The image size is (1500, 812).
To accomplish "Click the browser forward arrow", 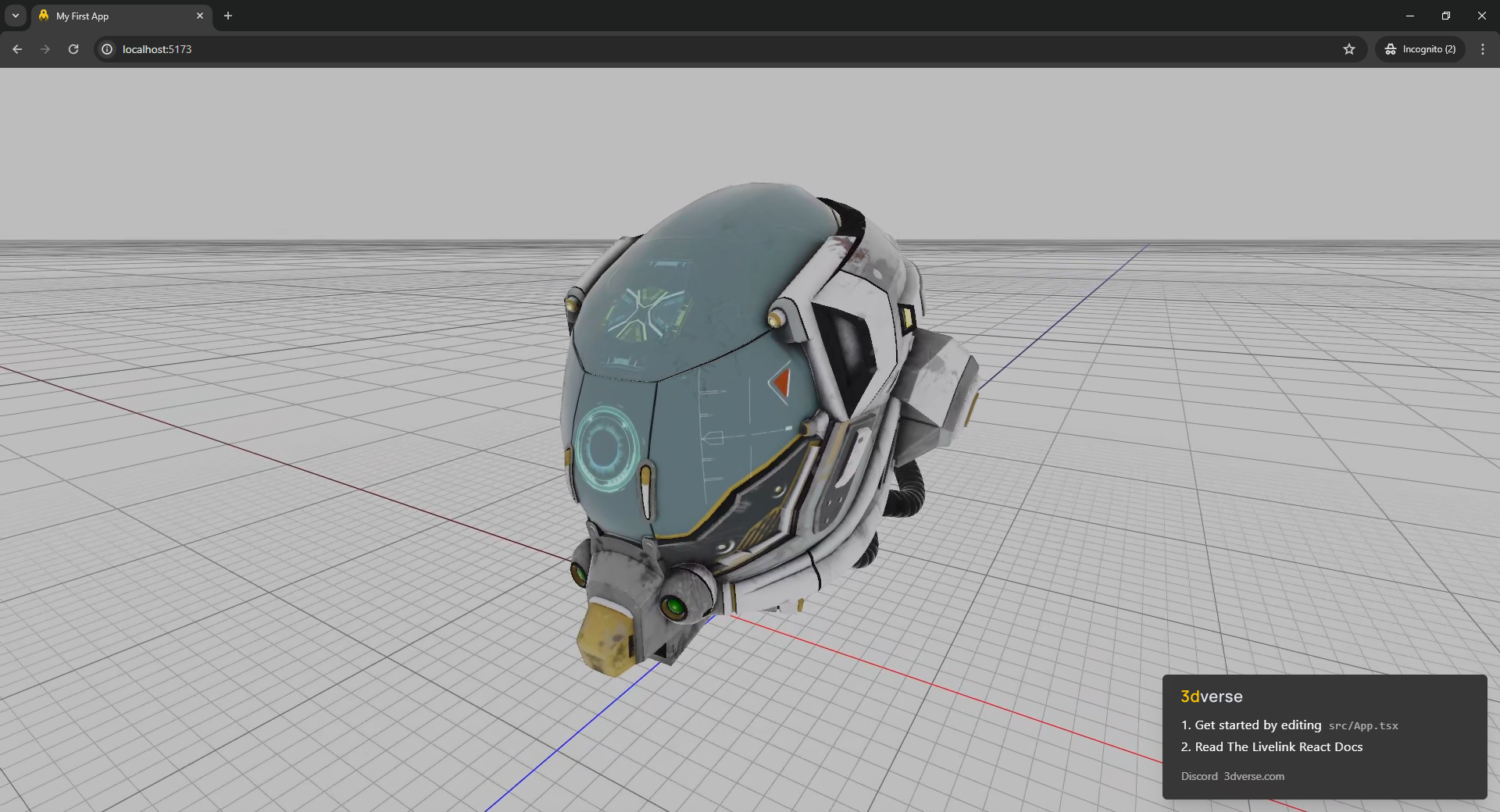I will (45, 49).
